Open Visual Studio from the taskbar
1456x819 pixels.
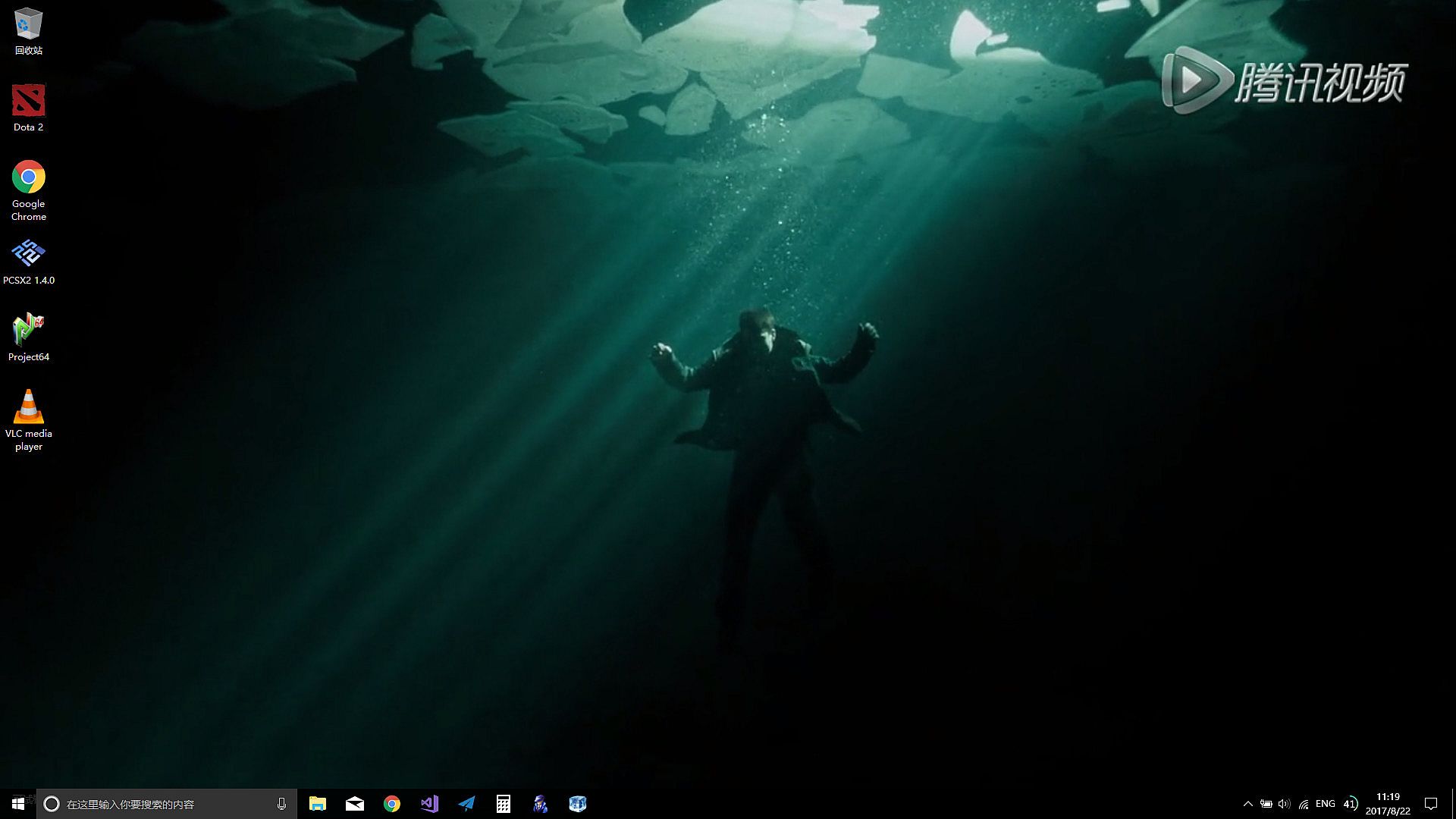429,804
